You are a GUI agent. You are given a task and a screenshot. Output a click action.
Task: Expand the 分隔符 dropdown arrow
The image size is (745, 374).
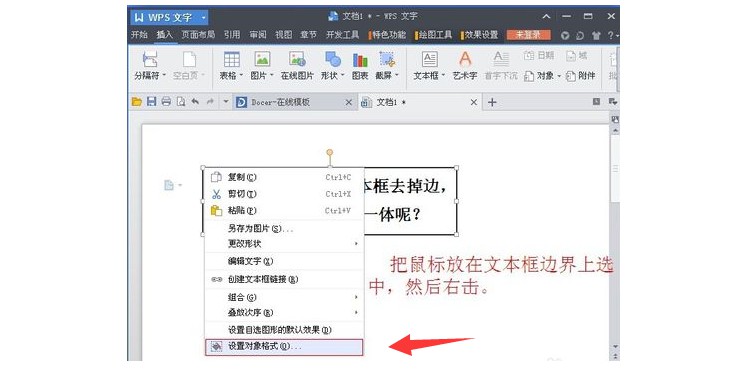pyautogui.click(x=164, y=76)
